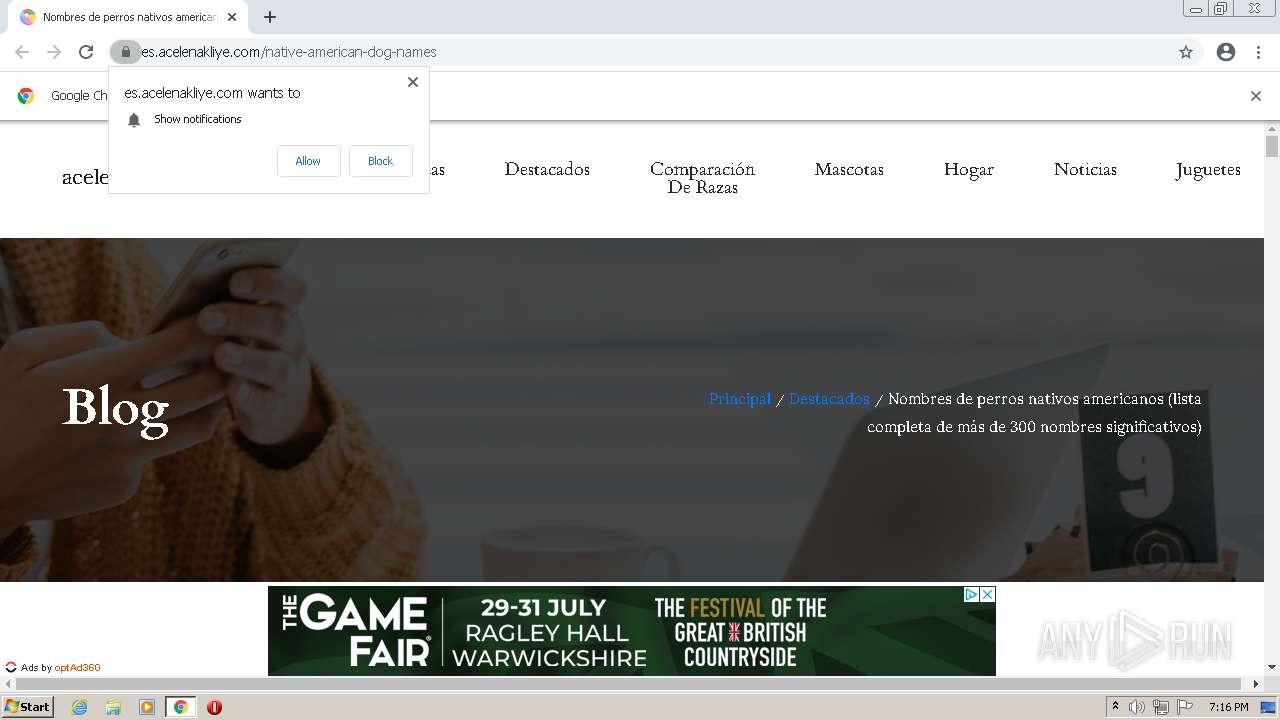
Task: Allow notifications from es.acelenakliye.com
Action: click(308, 161)
